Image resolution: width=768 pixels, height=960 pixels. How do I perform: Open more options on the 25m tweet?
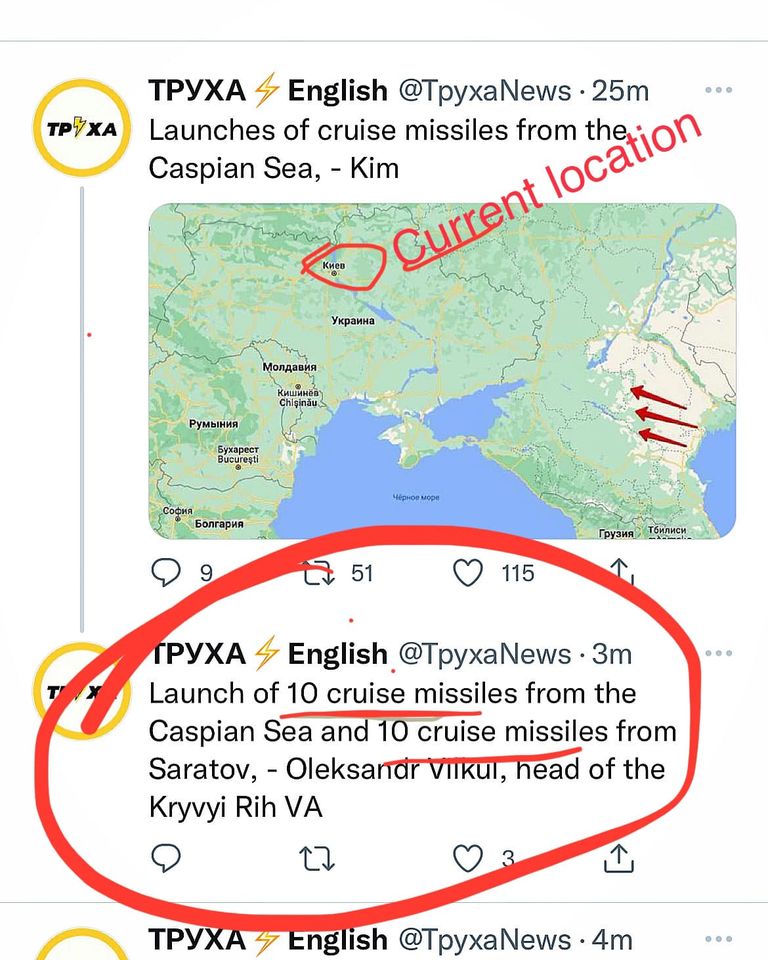point(718,90)
